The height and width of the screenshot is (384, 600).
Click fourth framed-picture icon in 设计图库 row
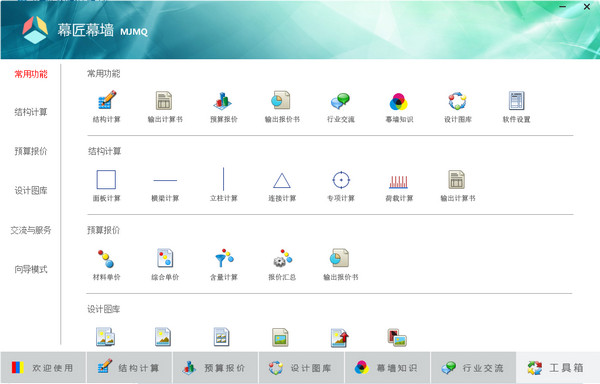tap(280, 337)
